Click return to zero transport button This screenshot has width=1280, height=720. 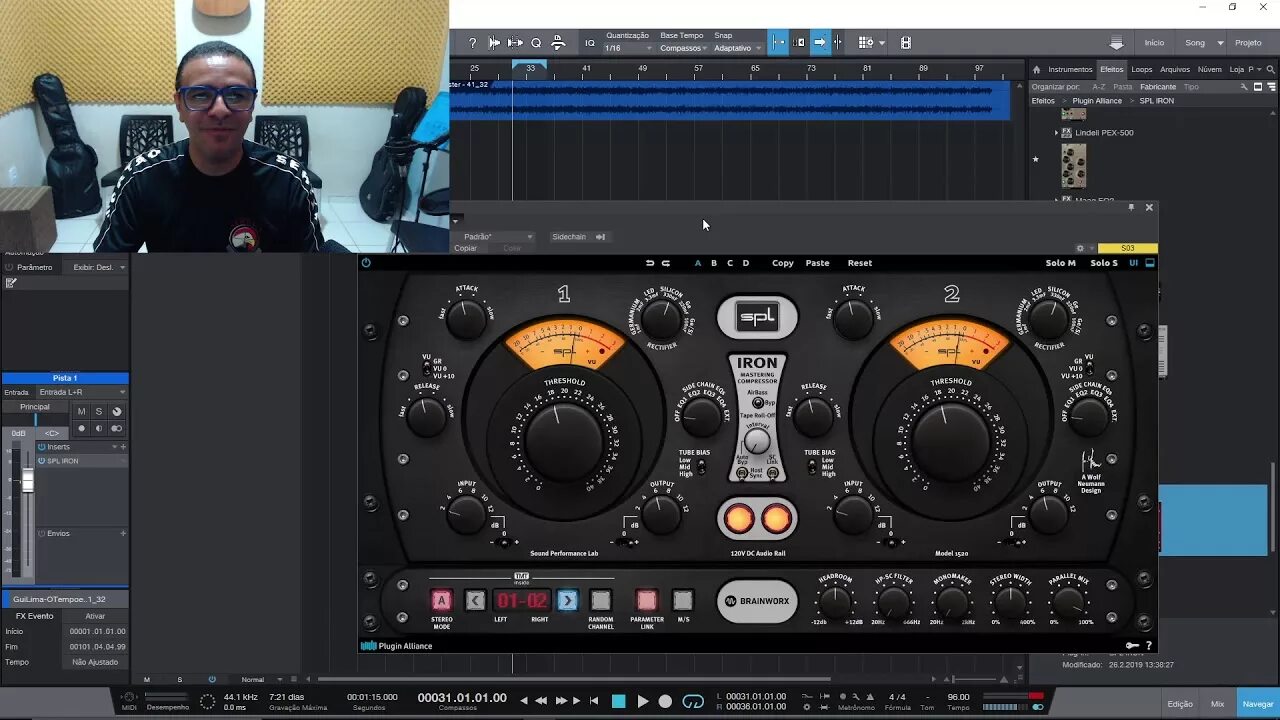pyautogui.click(x=594, y=702)
